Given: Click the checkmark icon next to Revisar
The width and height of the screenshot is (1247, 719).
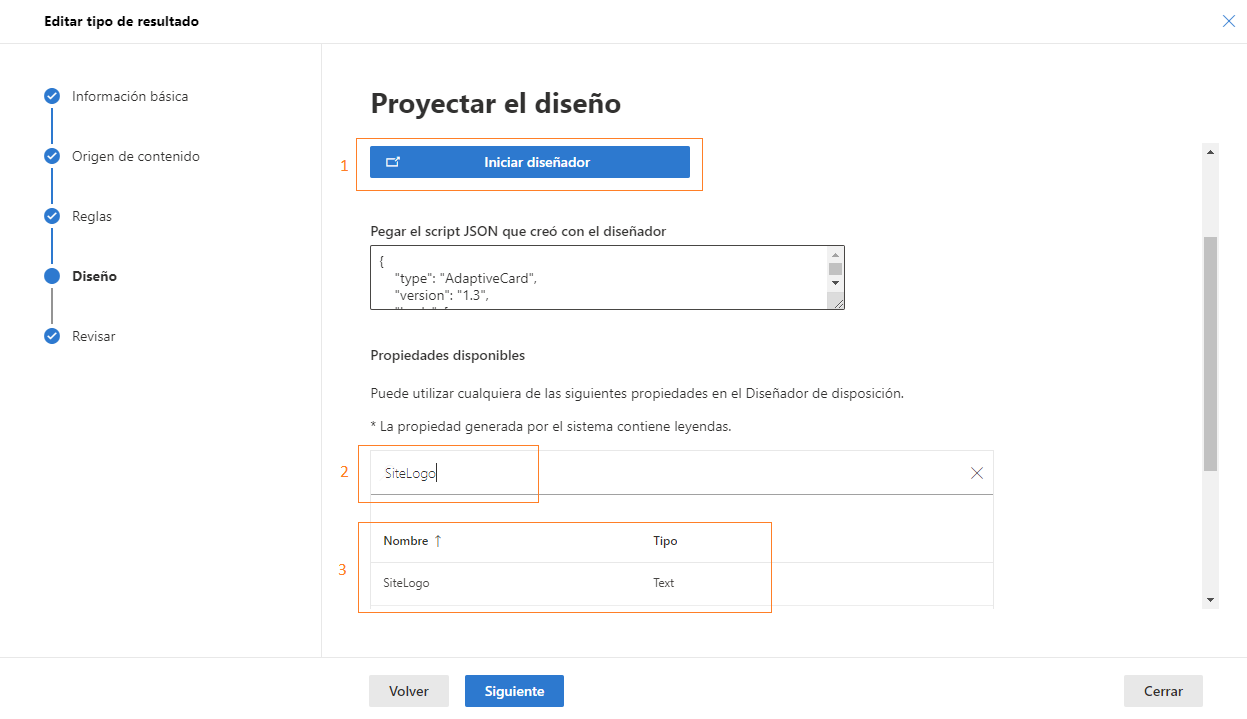Looking at the screenshot, I should (51, 336).
